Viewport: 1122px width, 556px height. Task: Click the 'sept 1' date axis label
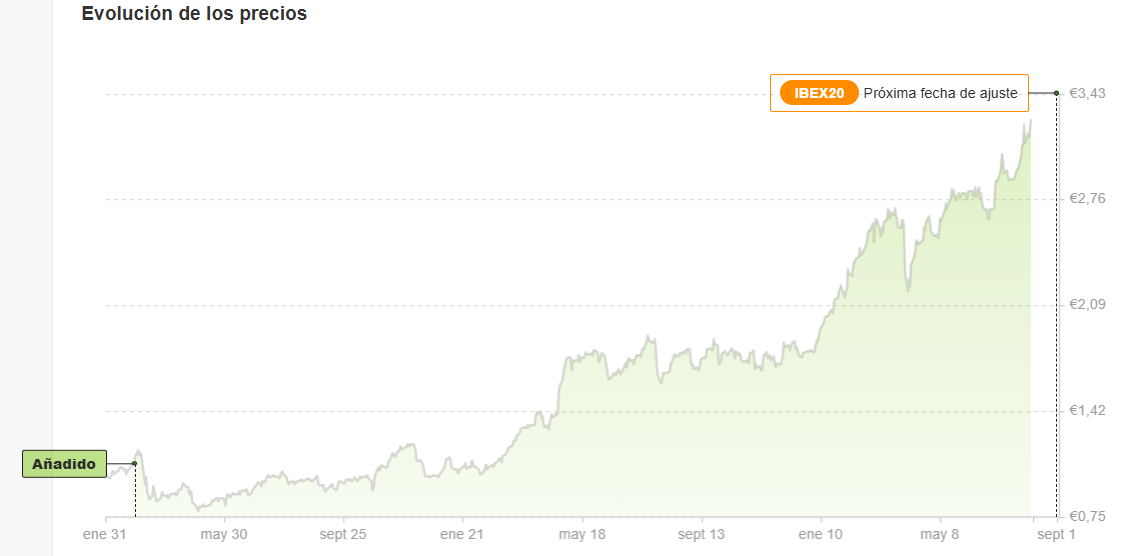[x=1055, y=534]
